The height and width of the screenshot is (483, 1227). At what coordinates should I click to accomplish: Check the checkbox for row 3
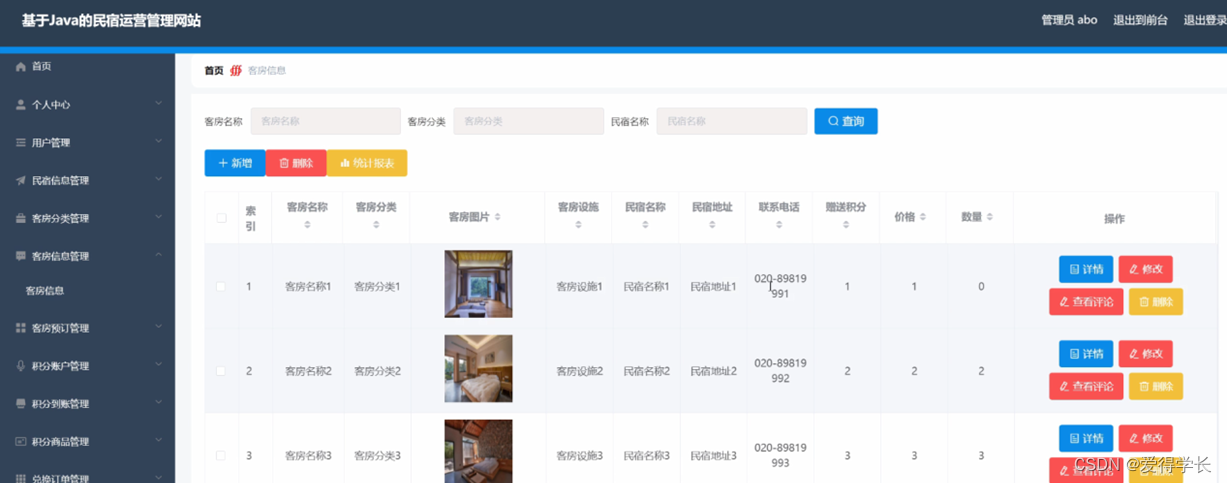(221, 456)
